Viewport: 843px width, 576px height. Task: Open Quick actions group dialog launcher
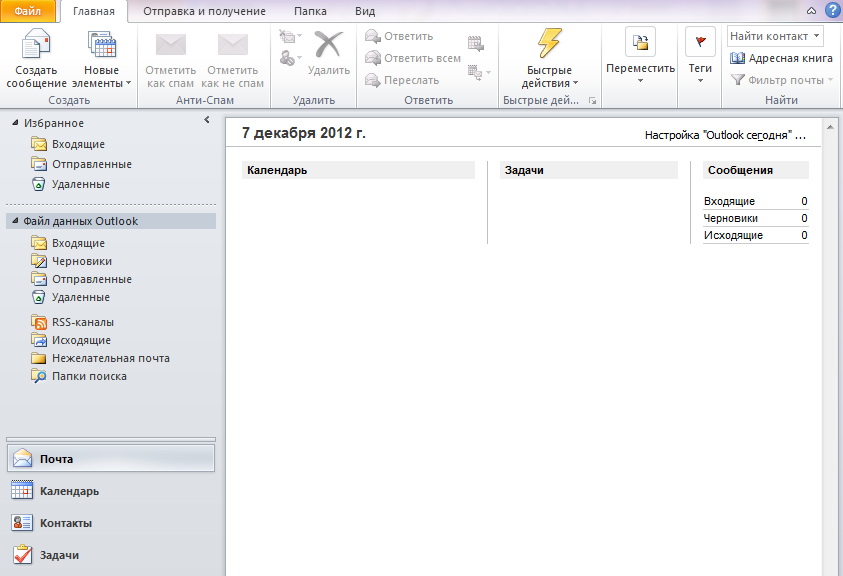click(x=592, y=101)
